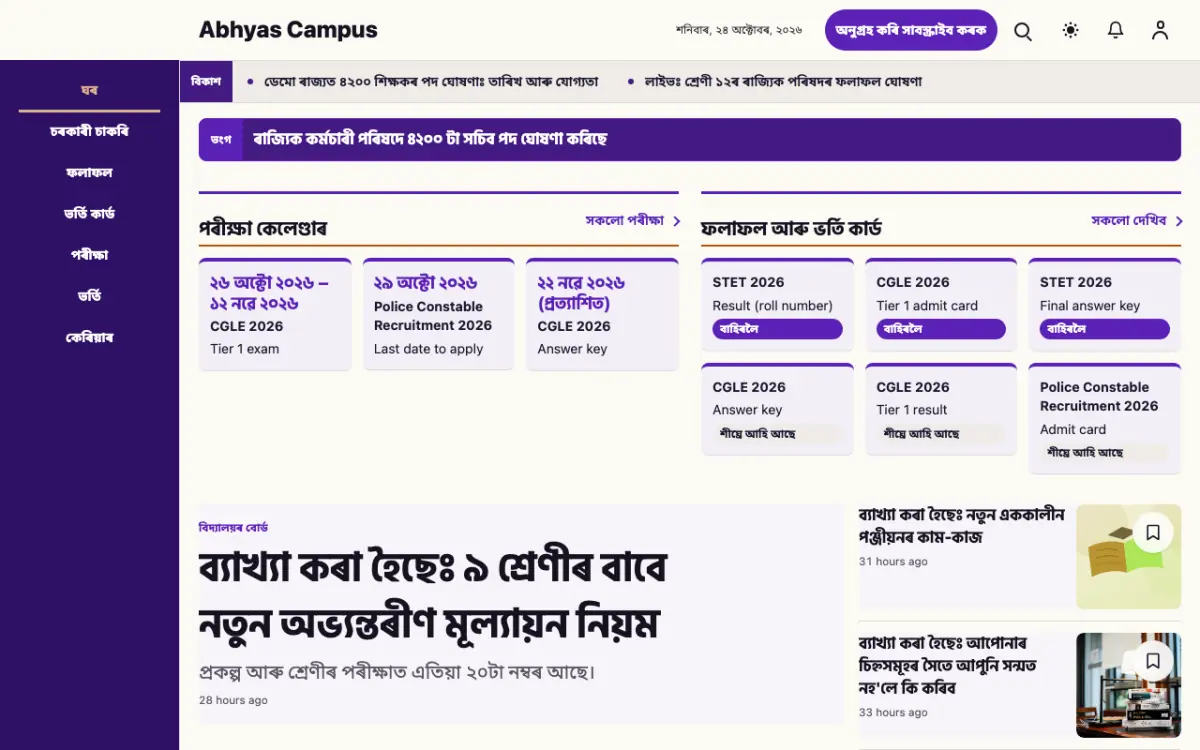Select ফলাফল in the sidebar
This screenshot has width=1200, height=750.
[x=89, y=172]
